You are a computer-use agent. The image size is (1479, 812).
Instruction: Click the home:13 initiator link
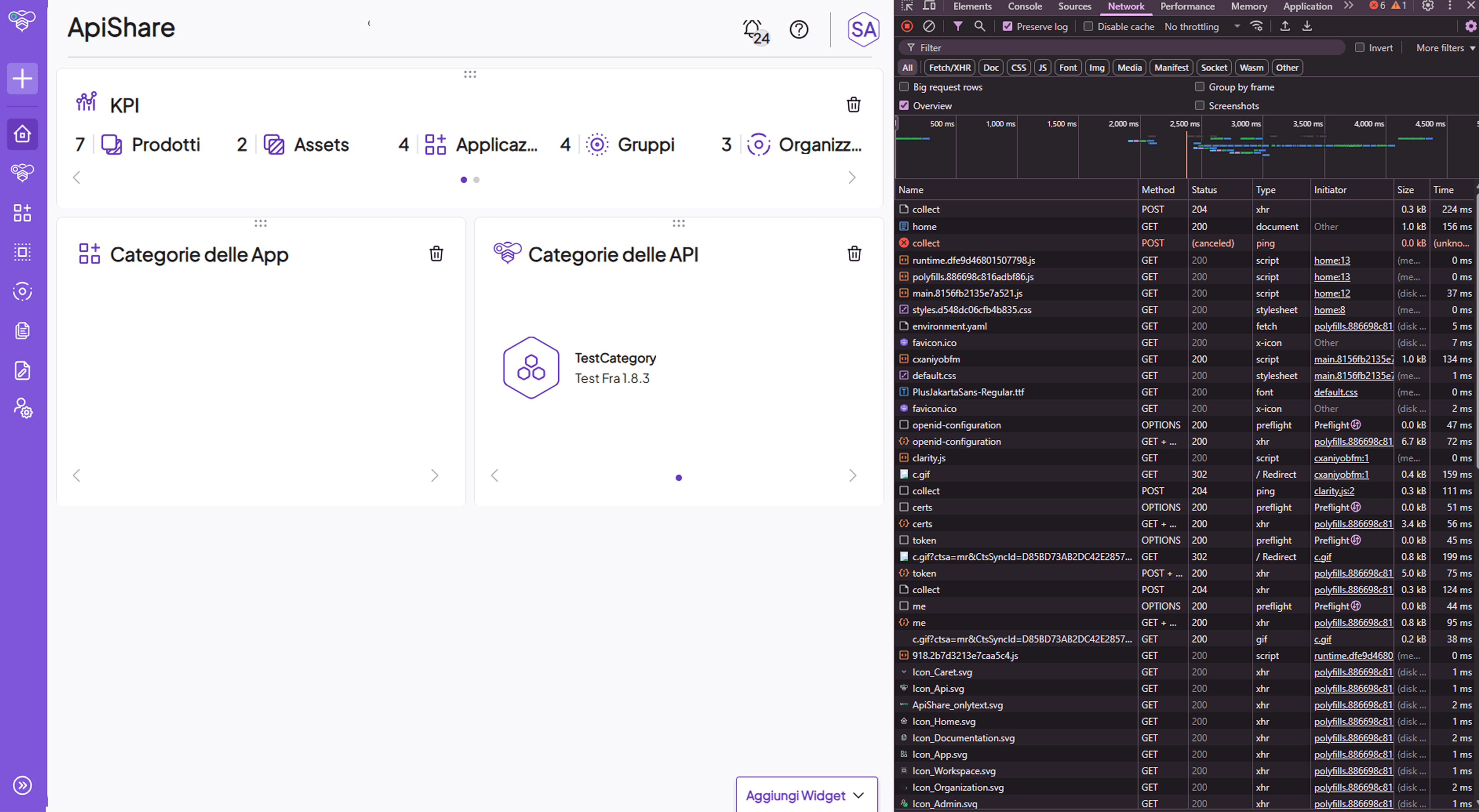pos(1331,260)
